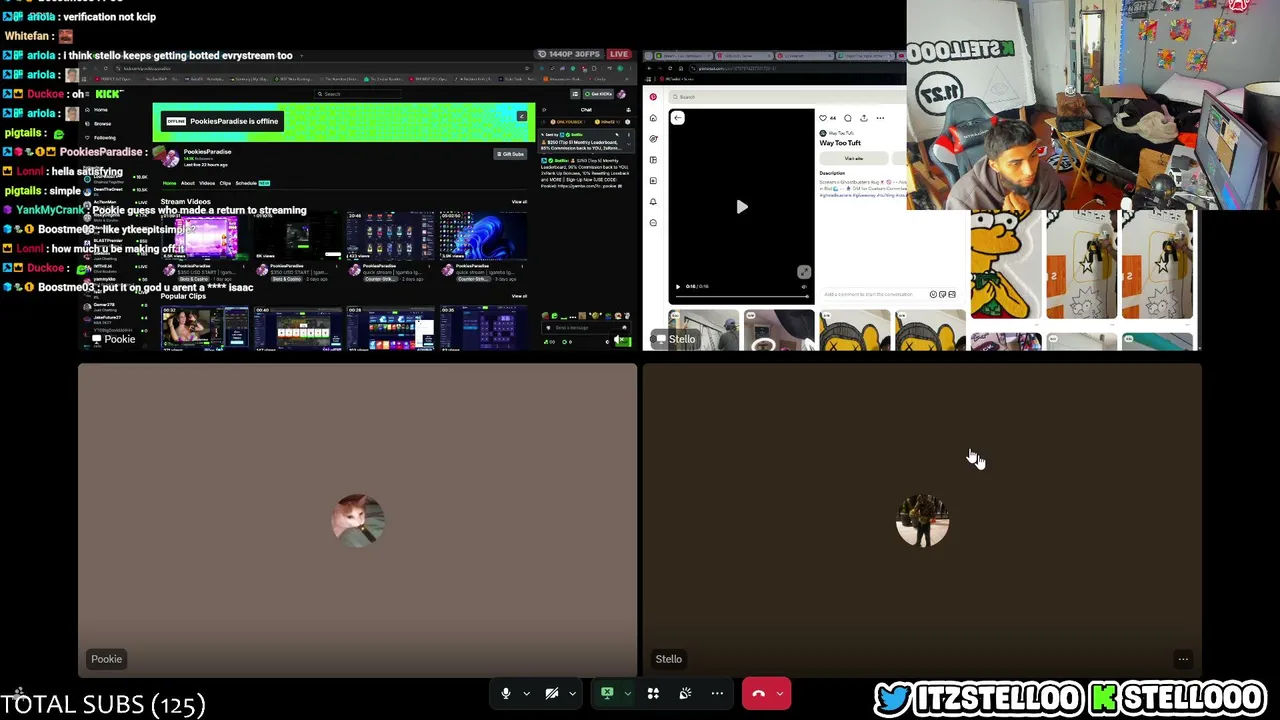Click the Gift Subs button
Image resolution: width=1280 pixels, height=720 pixels.
511,154
